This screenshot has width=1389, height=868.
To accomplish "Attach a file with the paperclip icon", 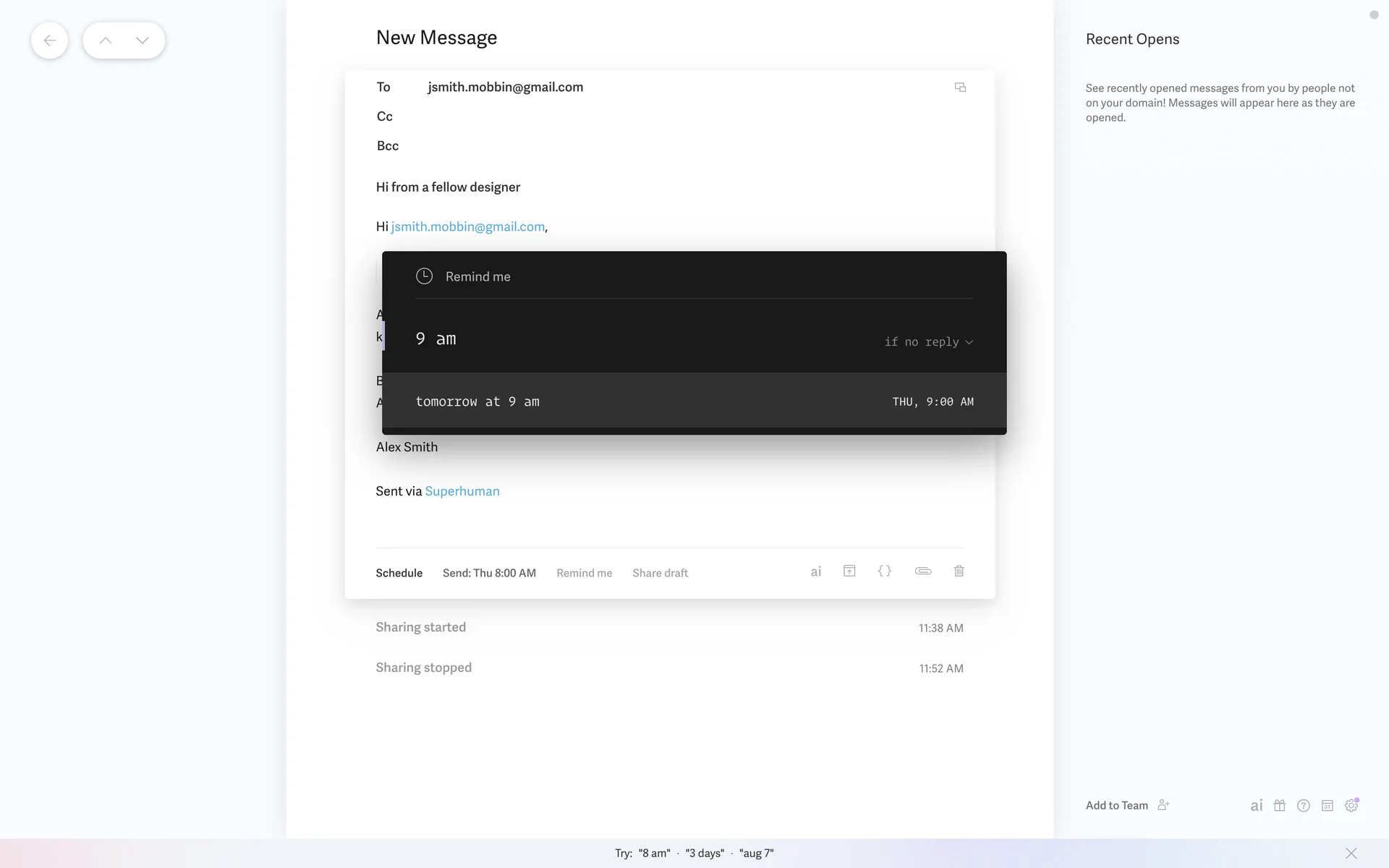I will pos(922,571).
